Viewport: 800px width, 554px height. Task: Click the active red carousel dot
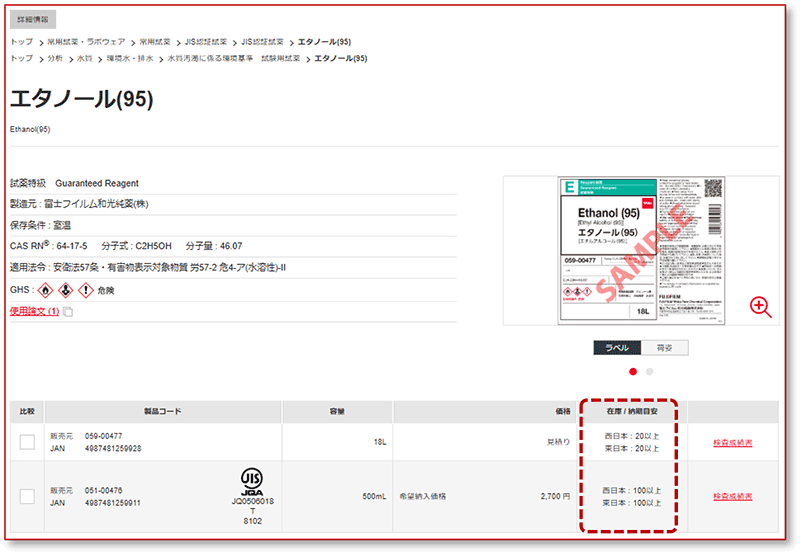pyautogui.click(x=632, y=371)
